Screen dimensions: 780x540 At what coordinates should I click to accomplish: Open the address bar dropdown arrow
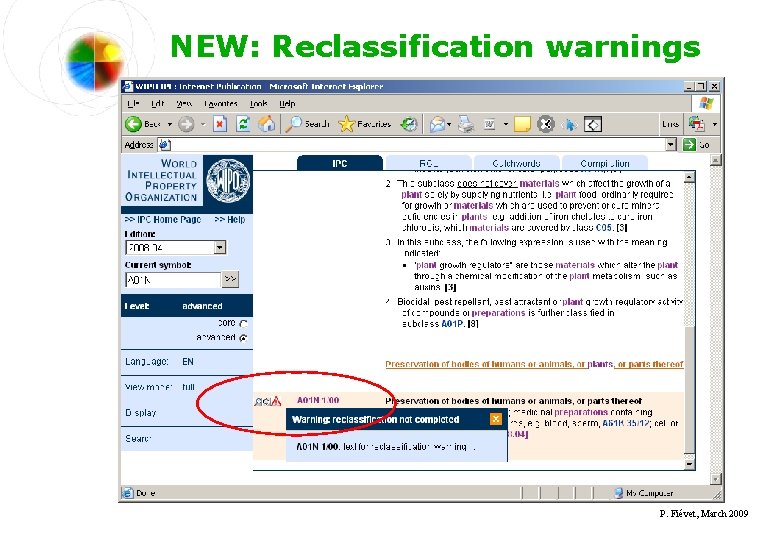pos(672,145)
